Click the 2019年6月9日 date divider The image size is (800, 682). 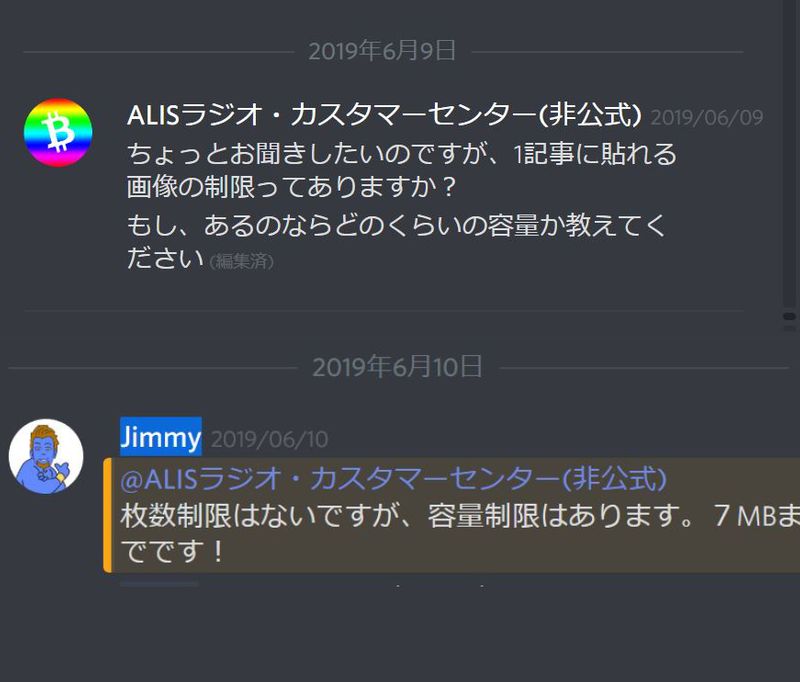coord(382,51)
